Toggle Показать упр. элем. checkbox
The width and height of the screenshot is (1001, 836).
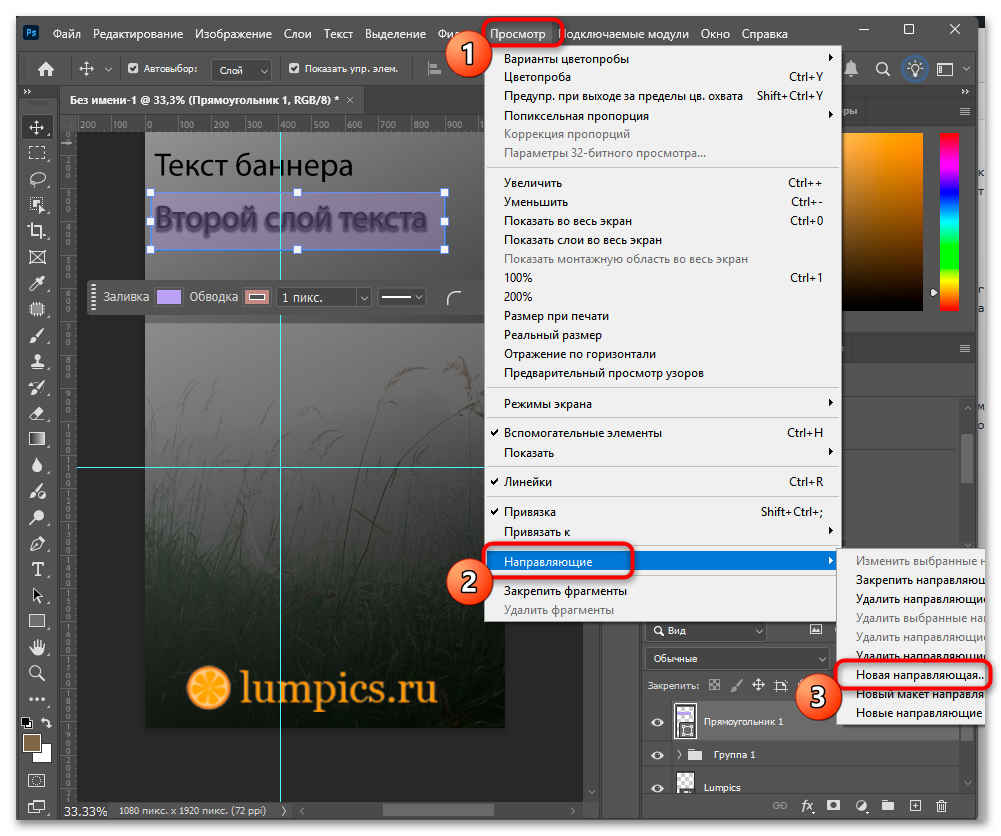click(x=294, y=68)
